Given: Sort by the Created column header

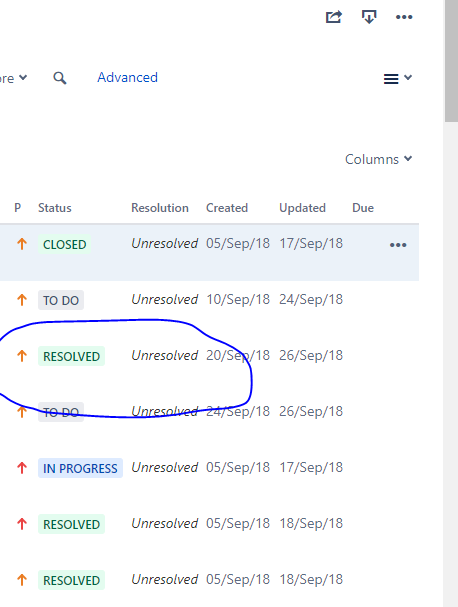Looking at the screenshot, I should click(x=227, y=208).
